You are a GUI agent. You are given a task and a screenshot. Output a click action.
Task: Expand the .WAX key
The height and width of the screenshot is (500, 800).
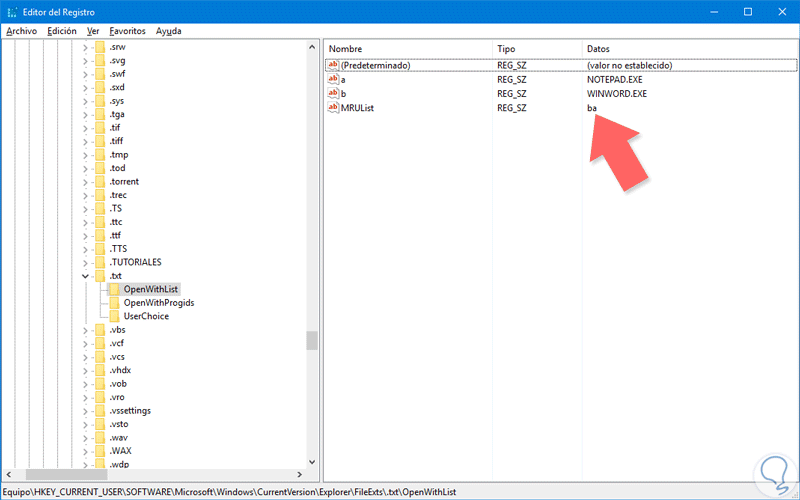(85, 451)
